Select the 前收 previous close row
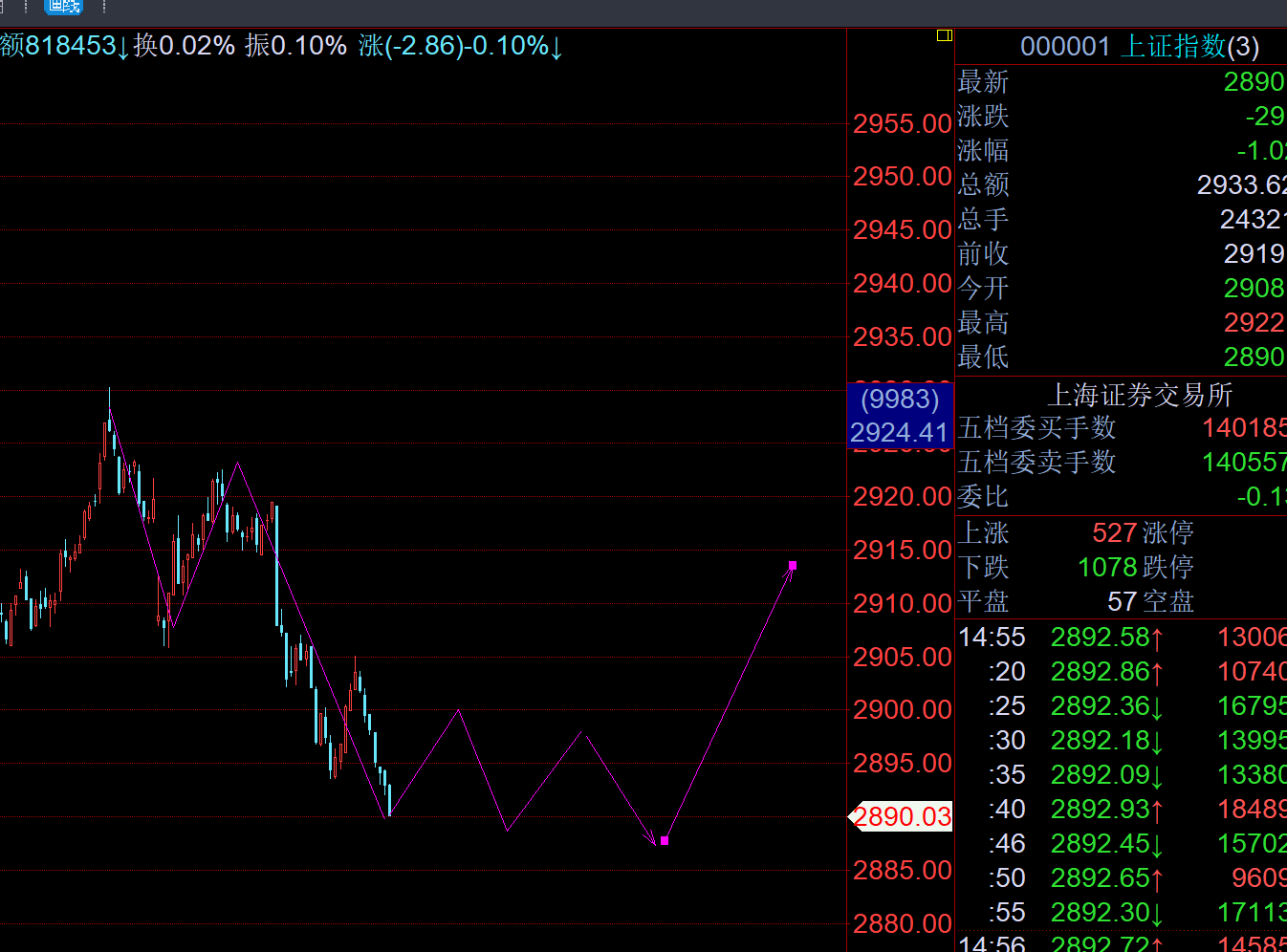1287x952 pixels. (x=1122, y=253)
